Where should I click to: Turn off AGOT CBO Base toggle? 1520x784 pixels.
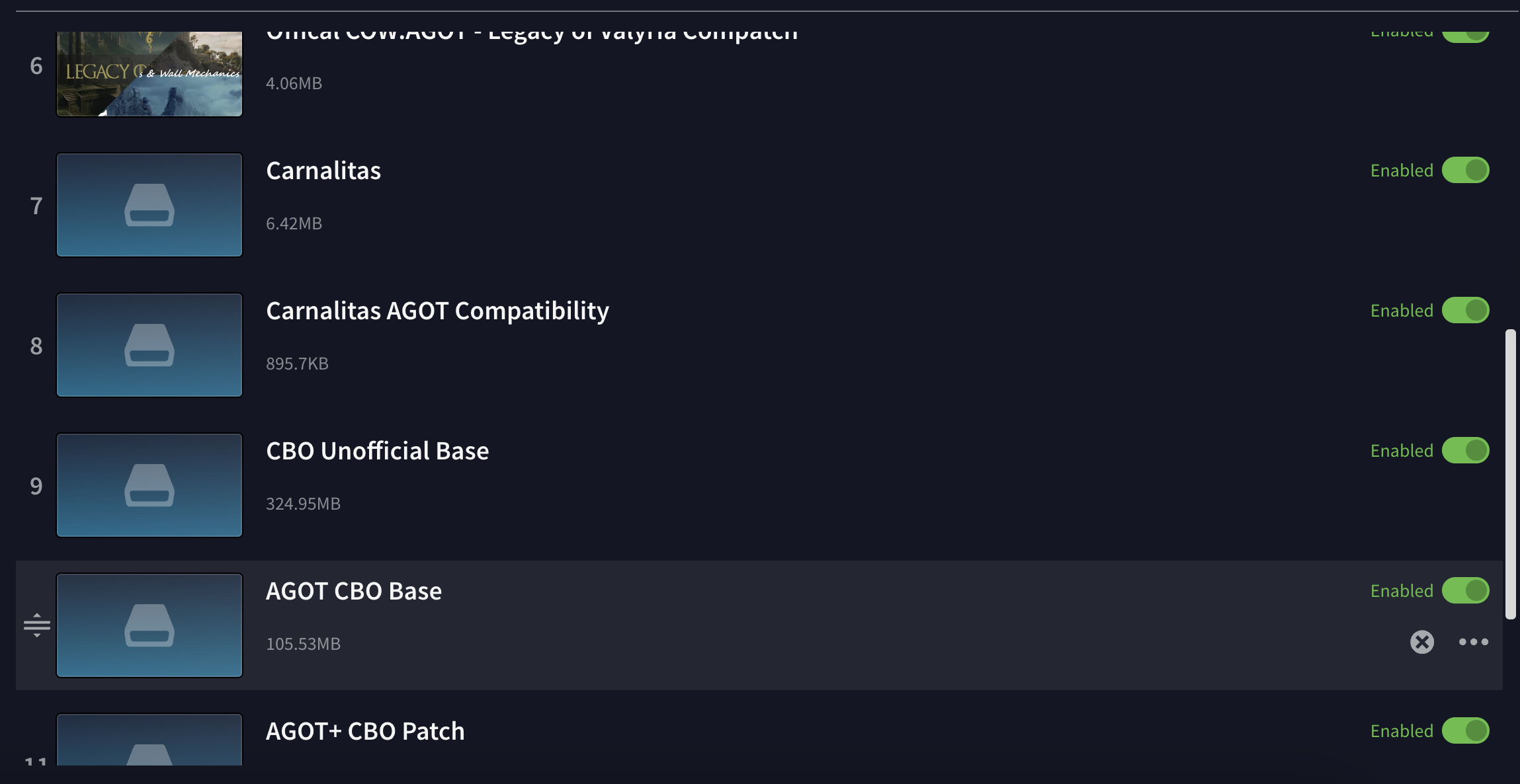pos(1465,590)
